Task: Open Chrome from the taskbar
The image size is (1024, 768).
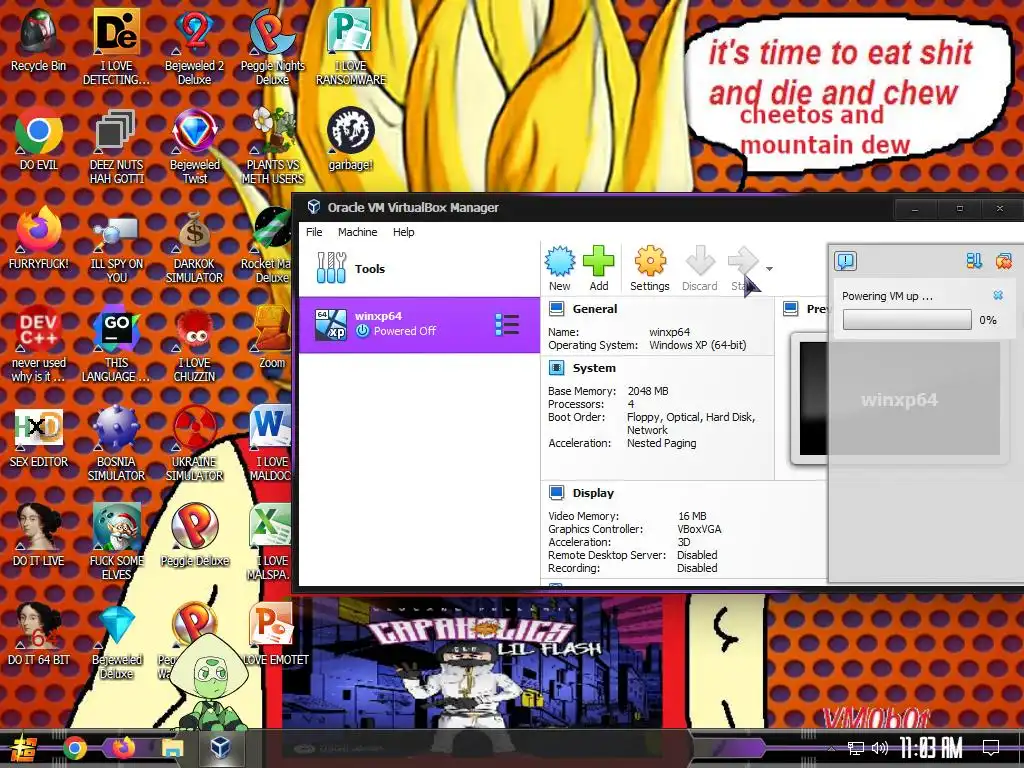Action: click(74, 748)
